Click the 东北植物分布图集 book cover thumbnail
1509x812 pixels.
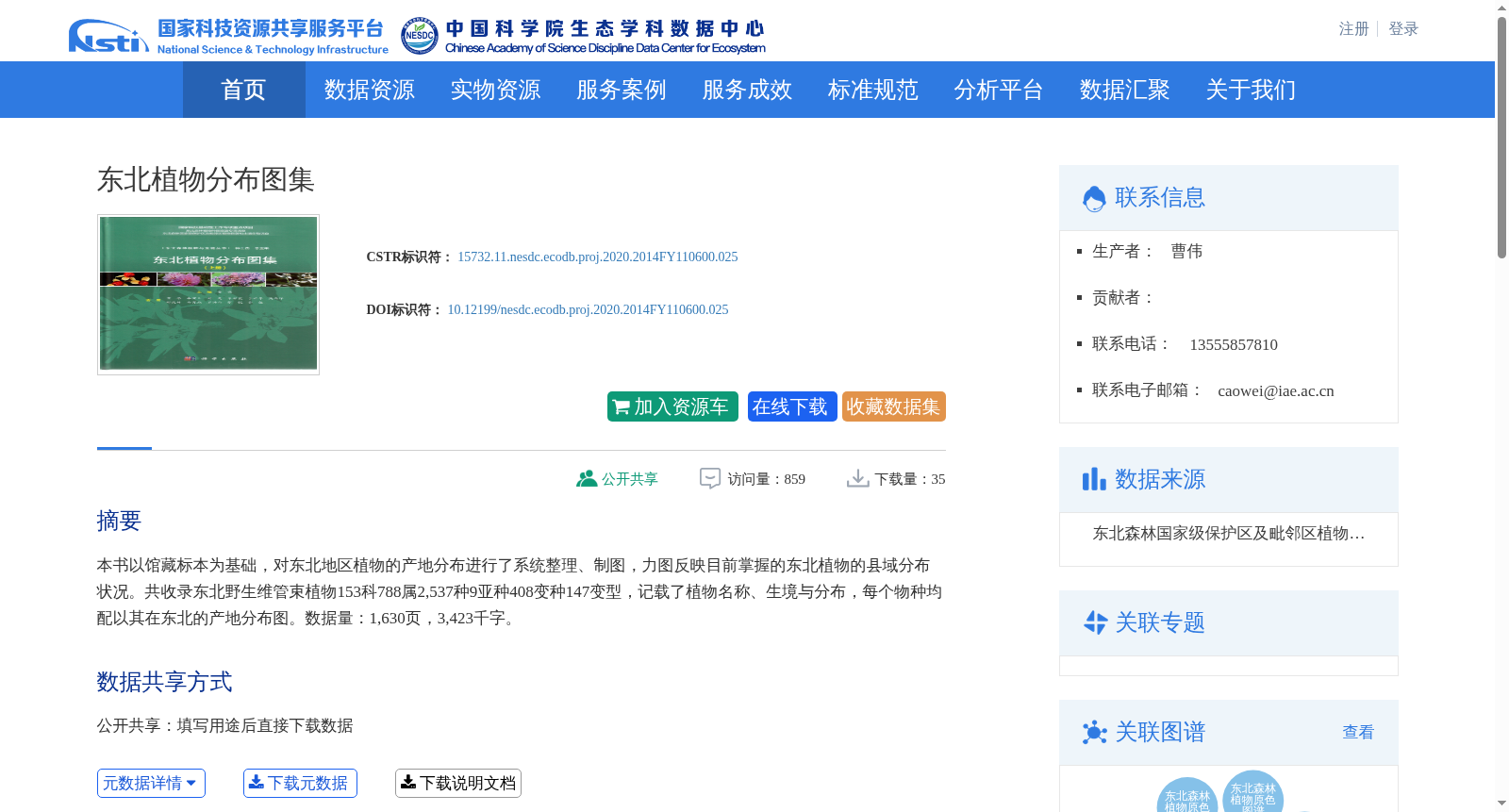click(x=208, y=294)
